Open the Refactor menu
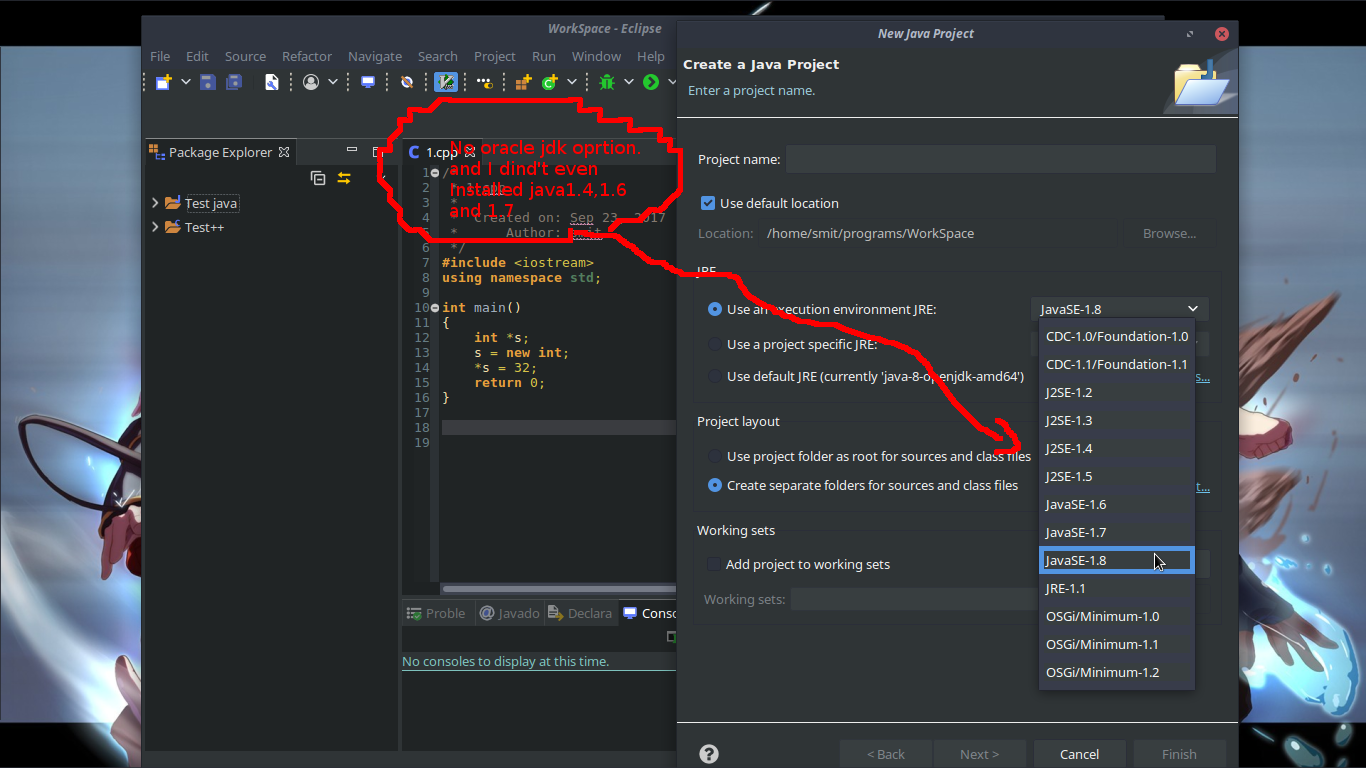 point(307,56)
